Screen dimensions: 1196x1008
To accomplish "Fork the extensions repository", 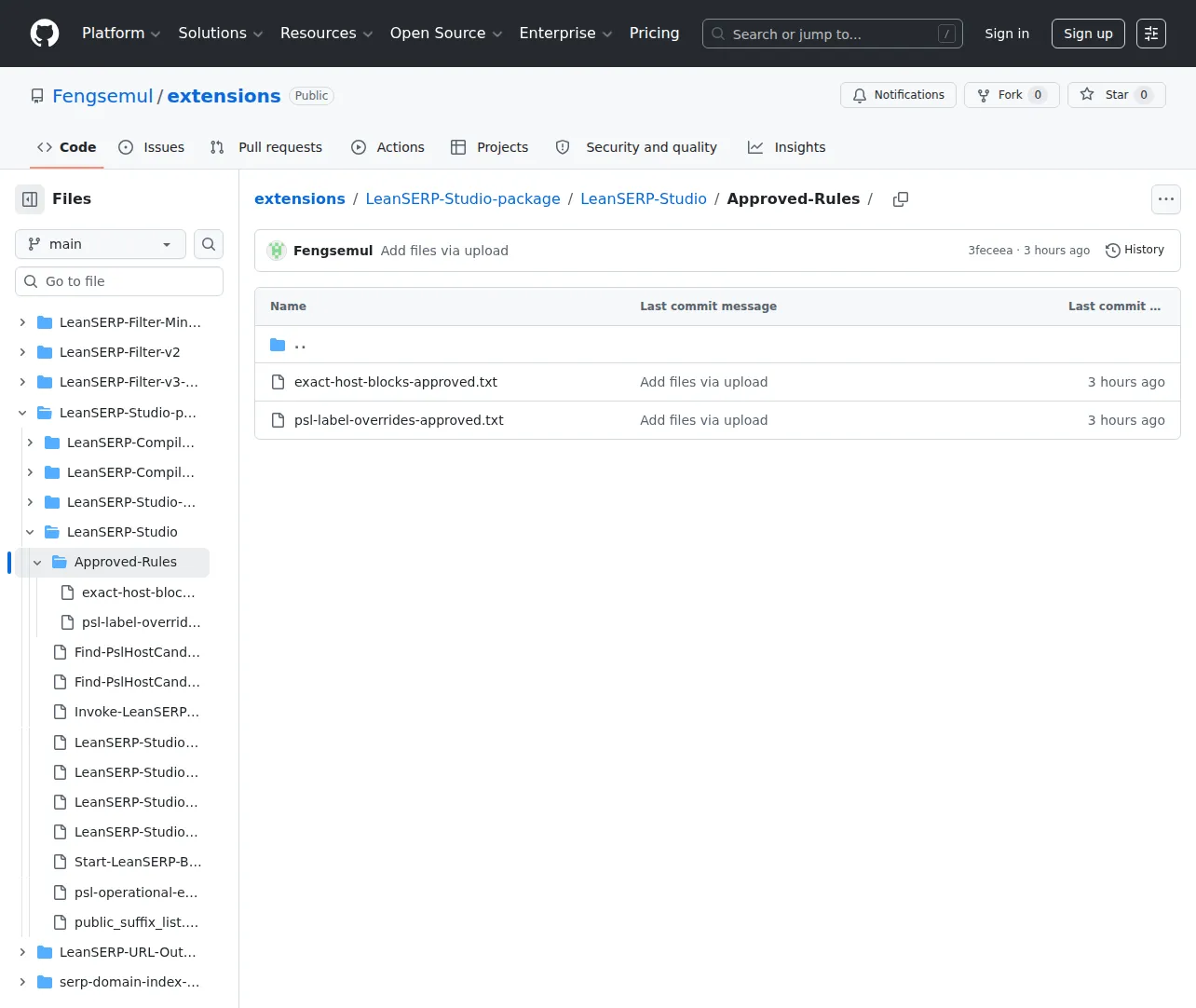I will click(x=1012, y=95).
